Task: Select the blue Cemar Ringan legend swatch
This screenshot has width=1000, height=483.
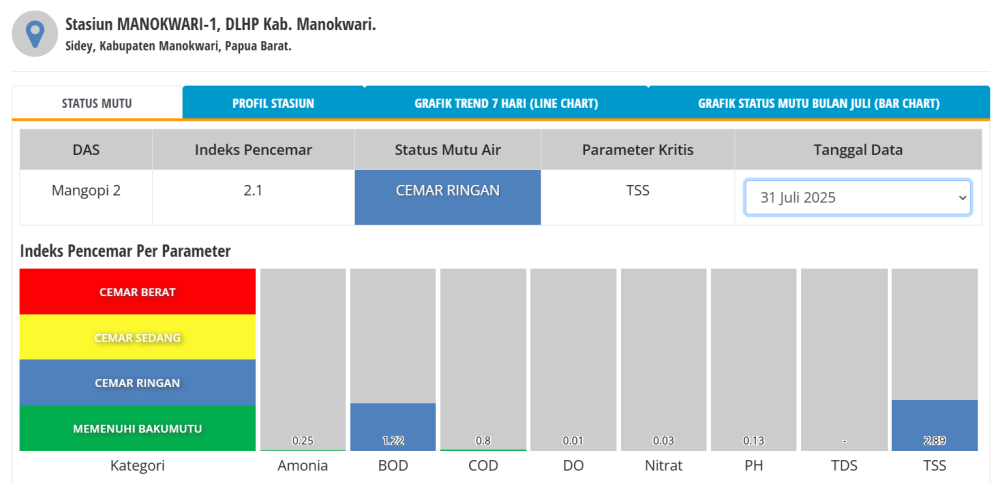Action: point(137,382)
